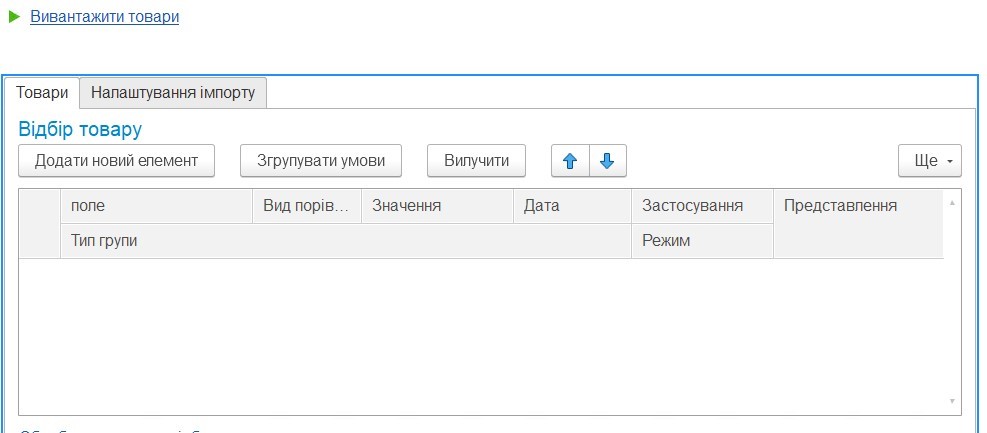This screenshot has height=433, width=987.
Task: Open the Налаштування імпорту tab
Action: coord(173,93)
